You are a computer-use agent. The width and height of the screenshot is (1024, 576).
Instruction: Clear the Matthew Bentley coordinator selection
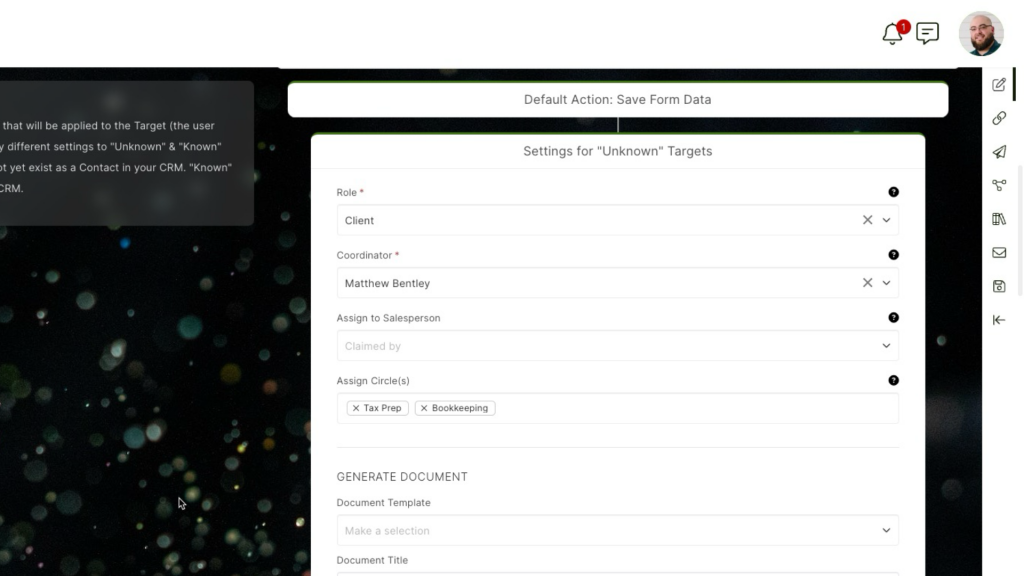[867, 283]
